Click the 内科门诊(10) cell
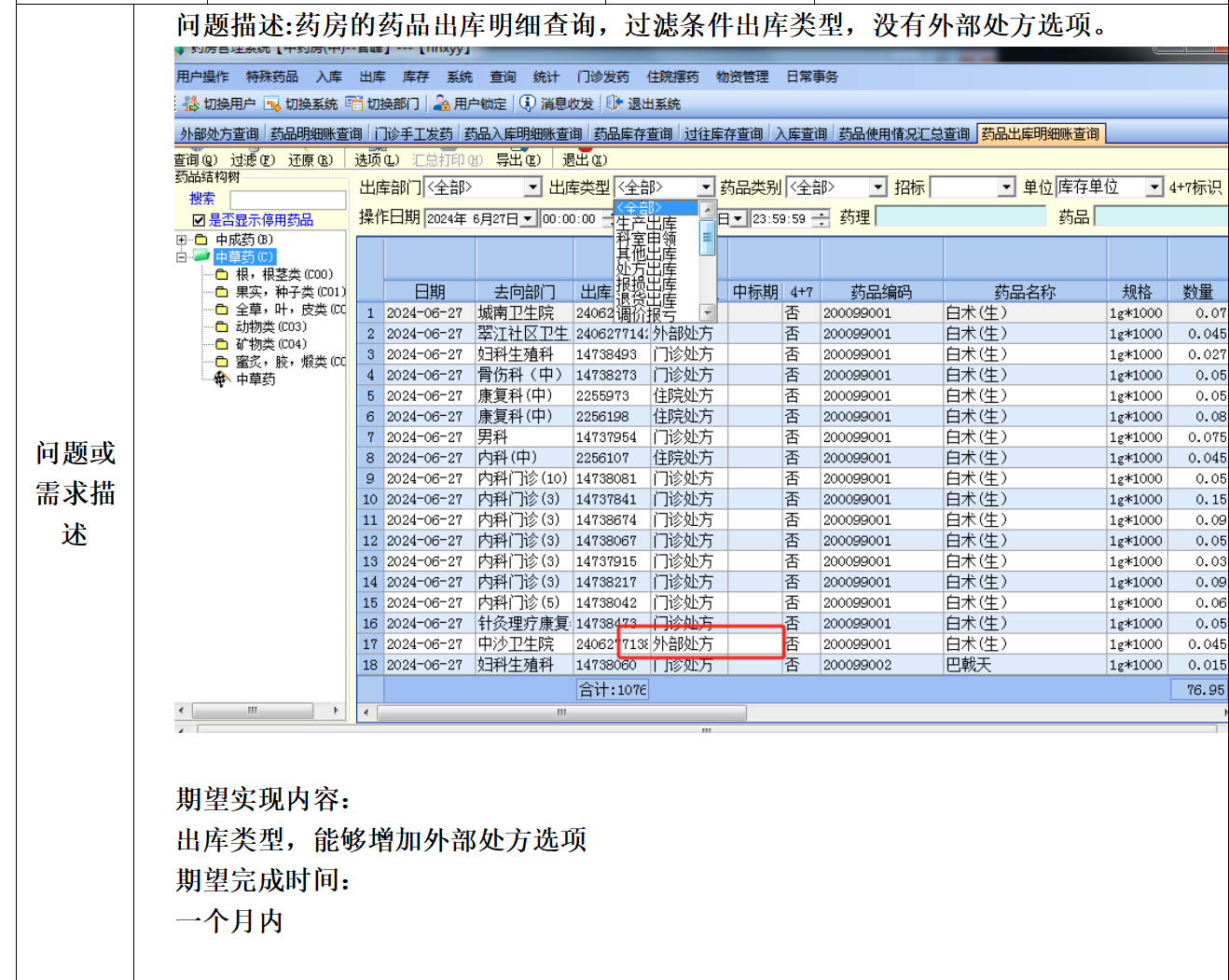 (525, 478)
